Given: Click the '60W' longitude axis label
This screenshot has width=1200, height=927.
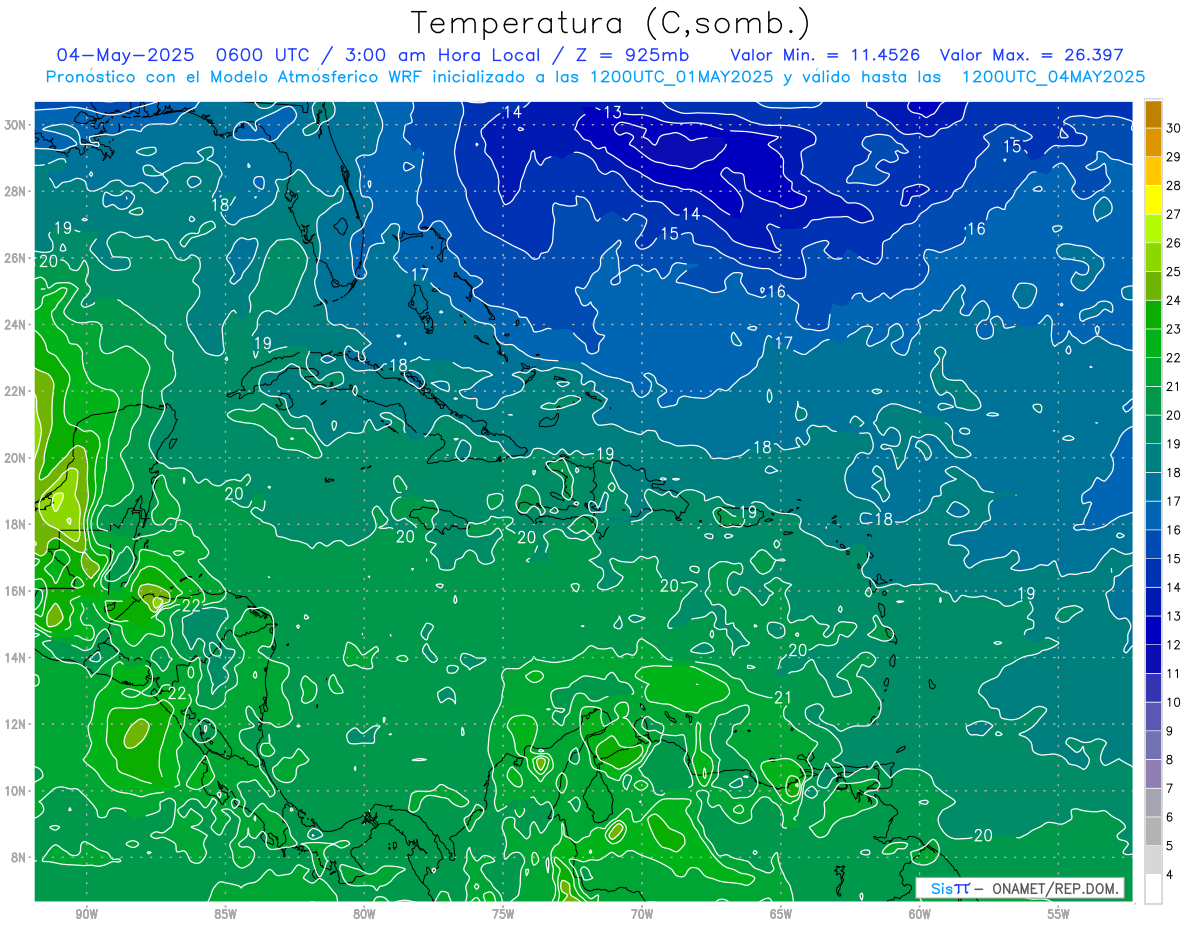Looking at the screenshot, I should tap(920, 914).
